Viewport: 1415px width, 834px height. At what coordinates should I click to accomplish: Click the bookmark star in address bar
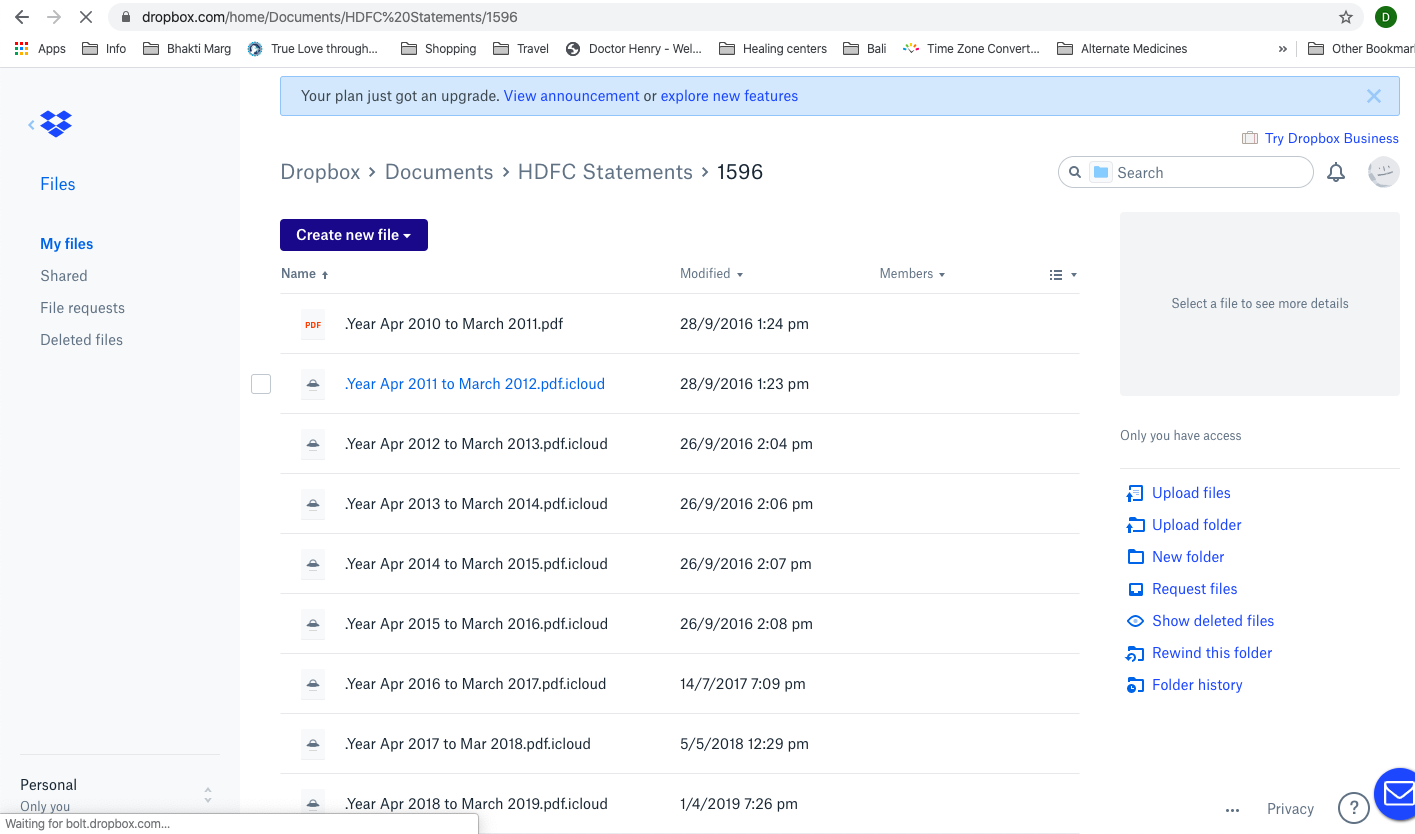click(x=1346, y=17)
